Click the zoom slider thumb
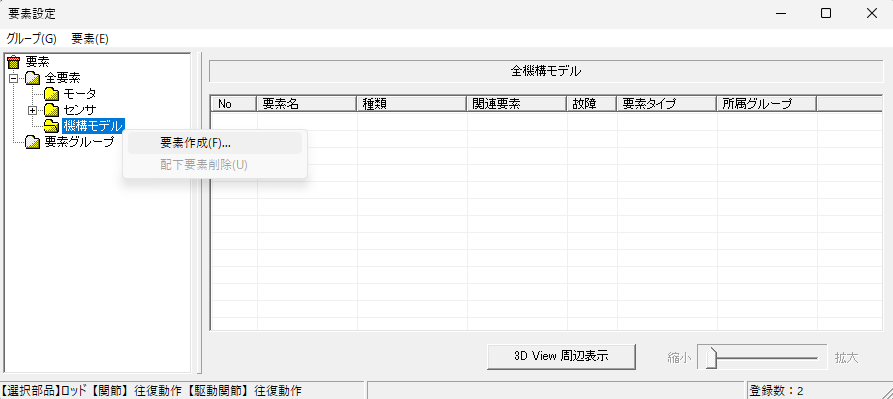893x399 pixels. click(x=710, y=358)
